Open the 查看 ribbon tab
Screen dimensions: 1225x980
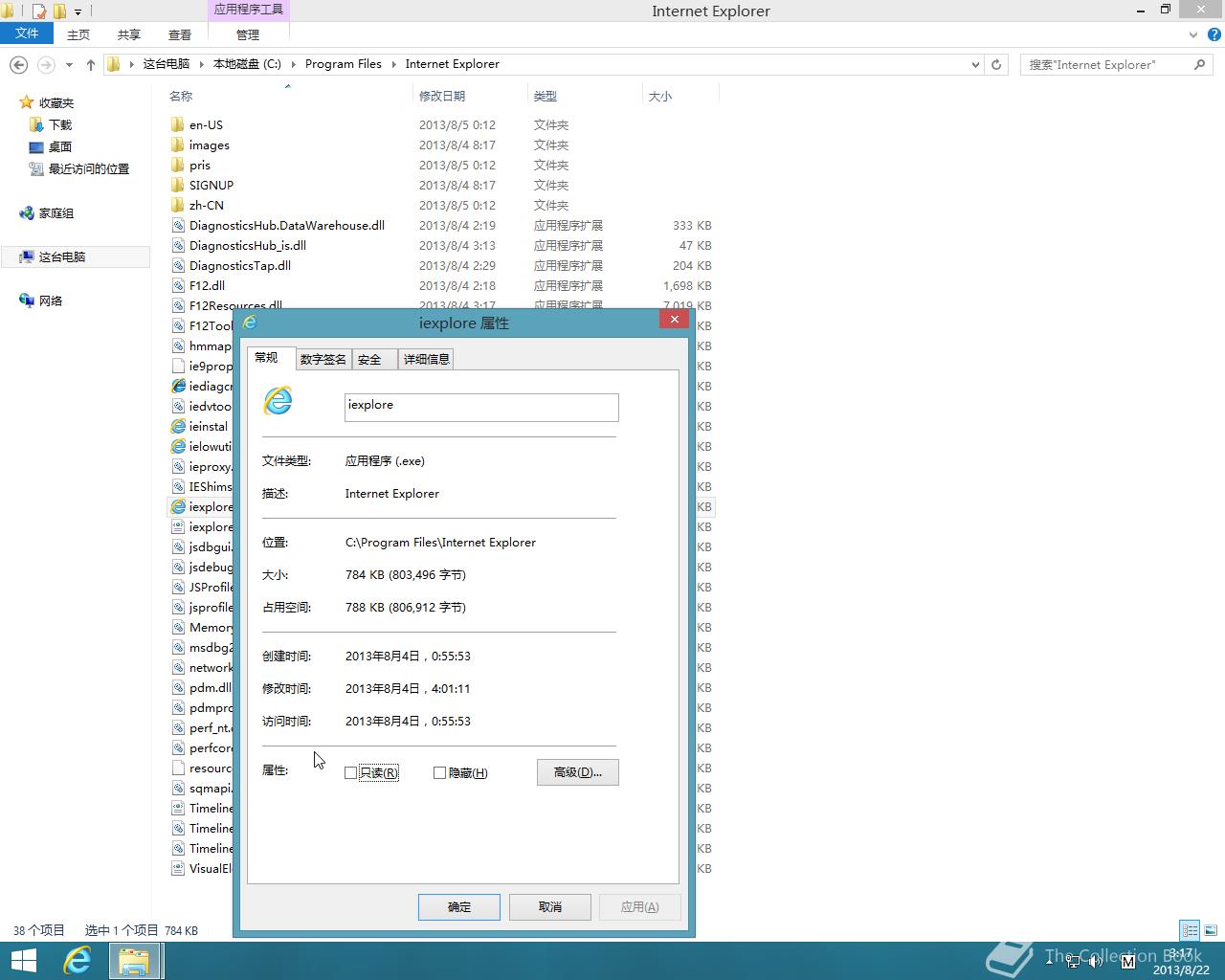pos(180,34)
